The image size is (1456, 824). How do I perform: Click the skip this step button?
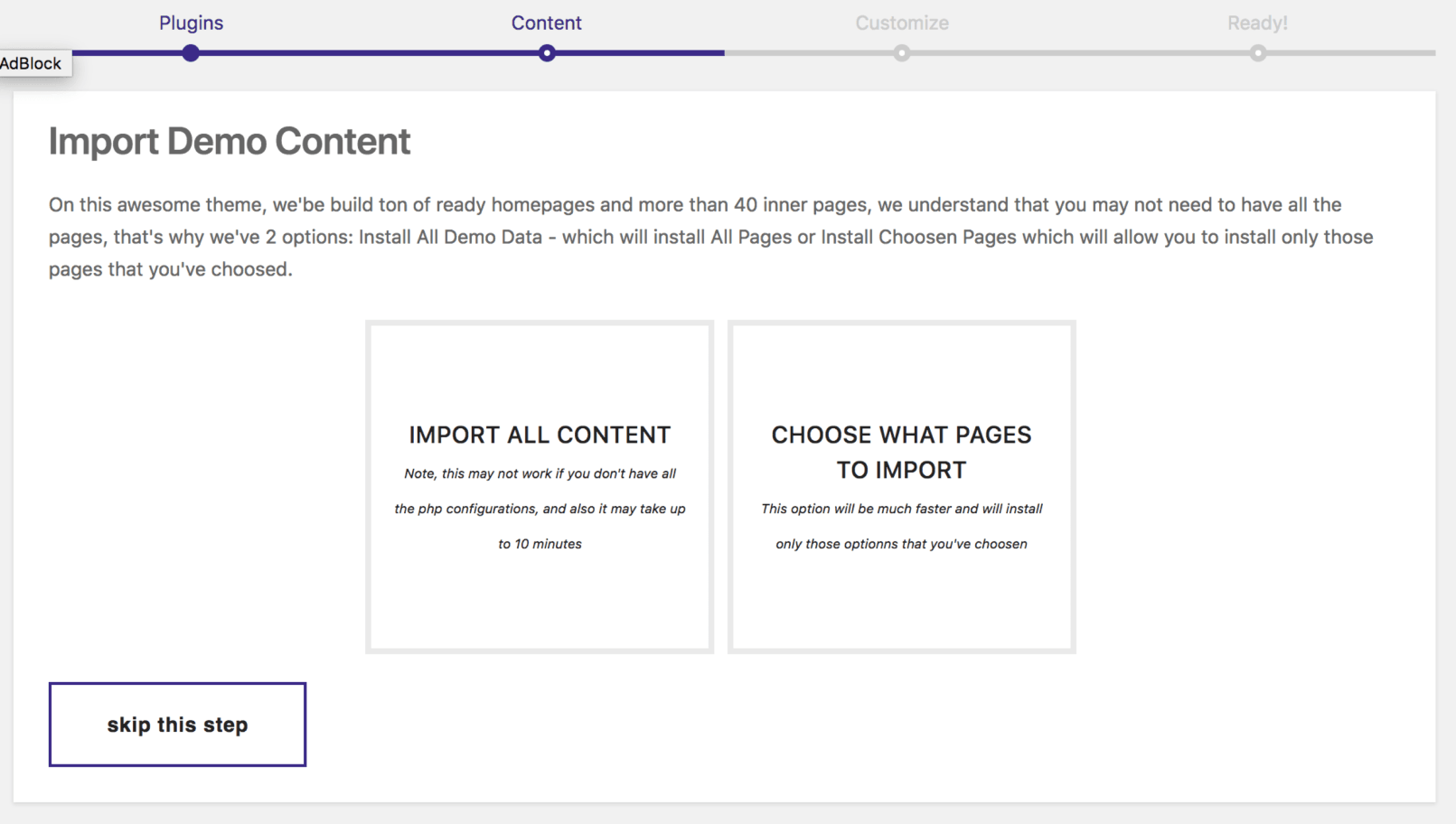[x=177, y=725]
